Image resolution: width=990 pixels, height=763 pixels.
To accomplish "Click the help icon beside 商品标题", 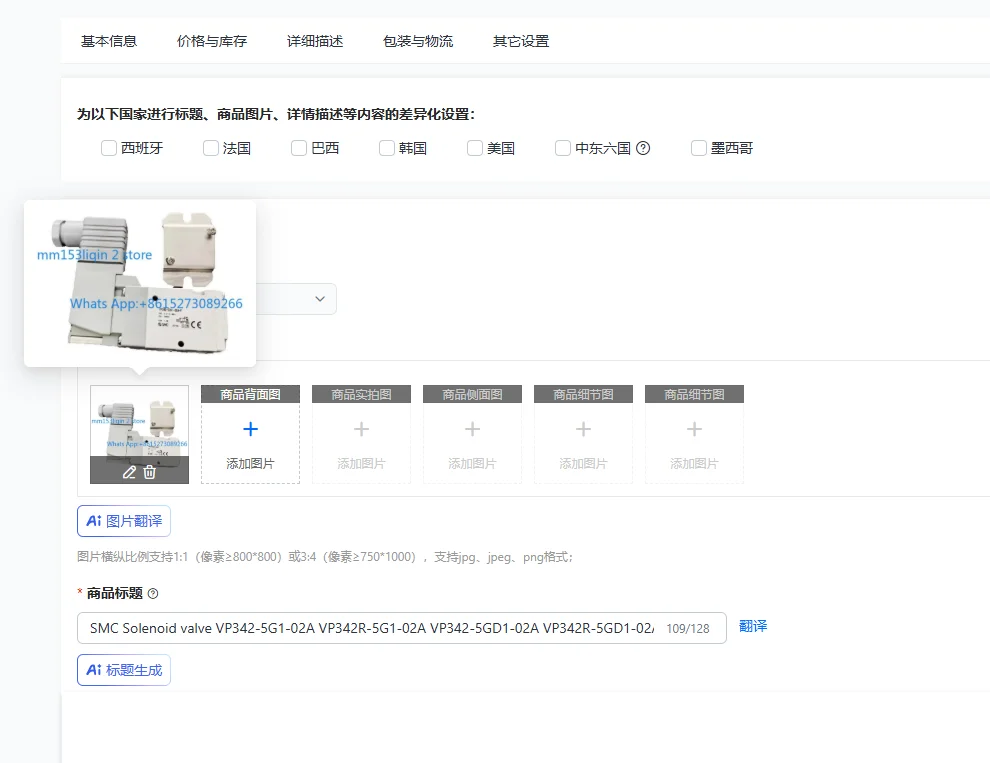I will point(153,594).
